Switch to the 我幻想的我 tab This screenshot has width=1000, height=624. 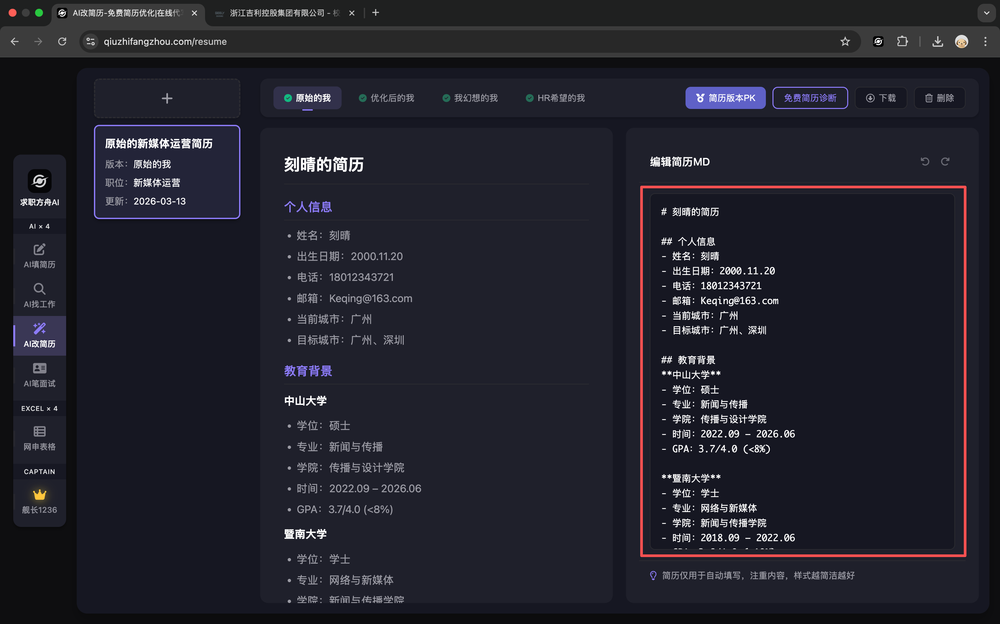469,98
